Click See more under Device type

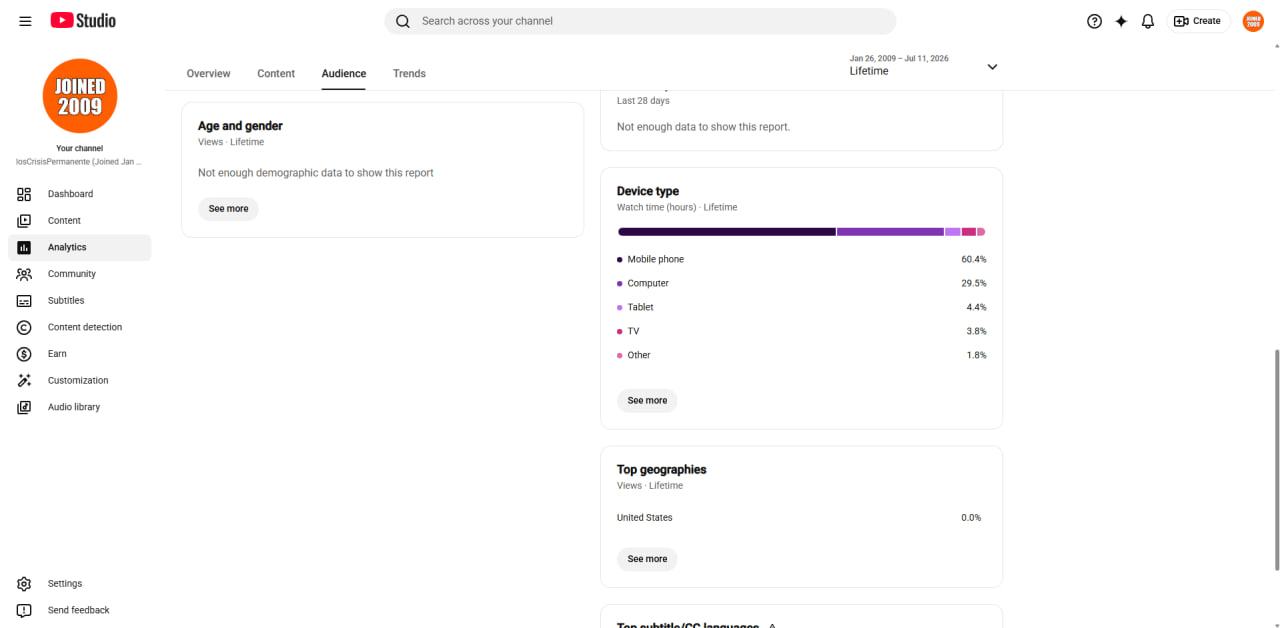tap(647, 401)
